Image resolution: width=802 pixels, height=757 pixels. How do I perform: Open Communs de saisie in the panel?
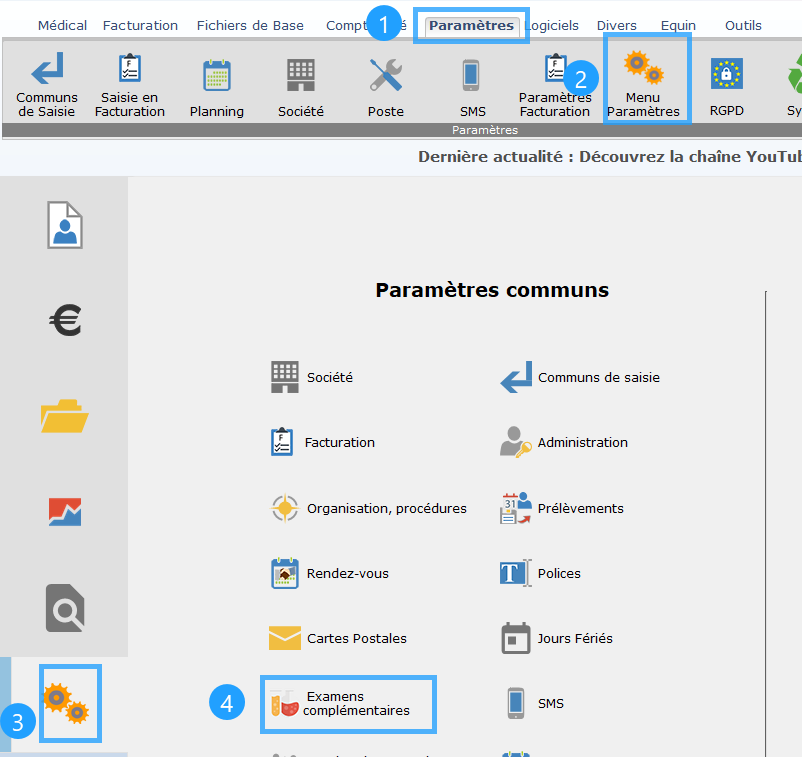[580, 377]
